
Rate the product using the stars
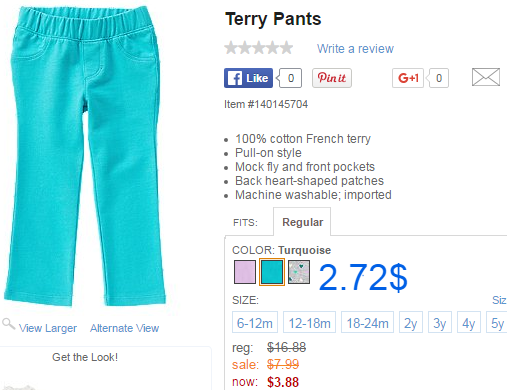259,48
